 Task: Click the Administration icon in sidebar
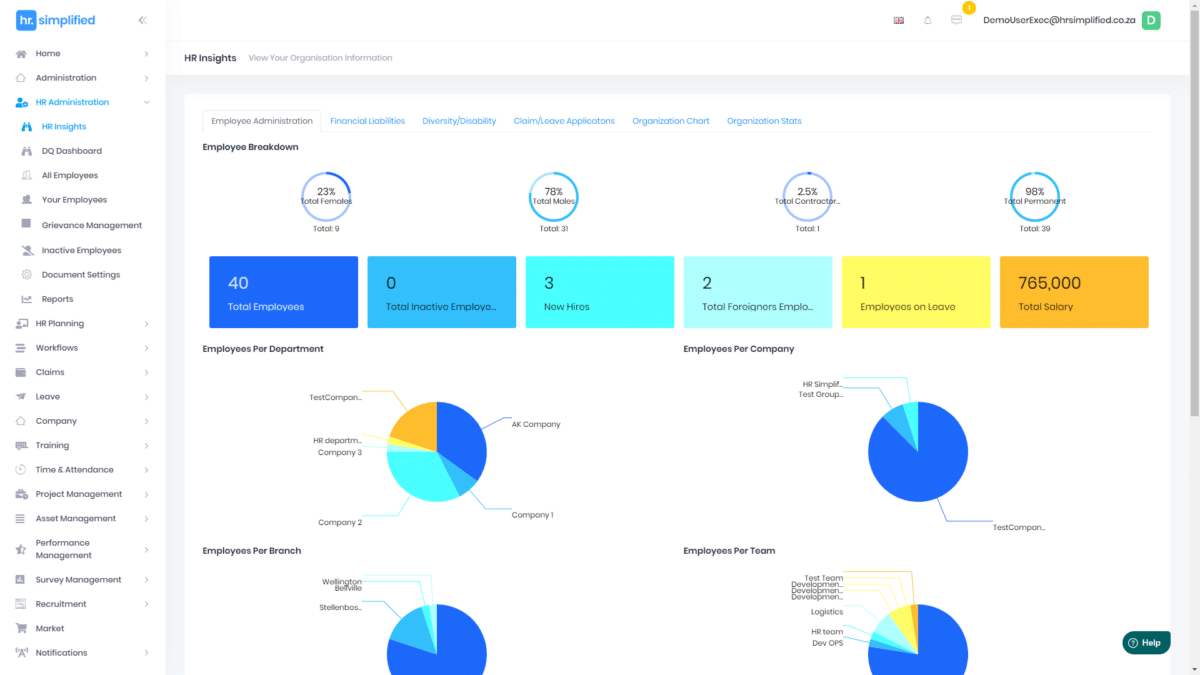pyautogui.click(x=21, y=78)
